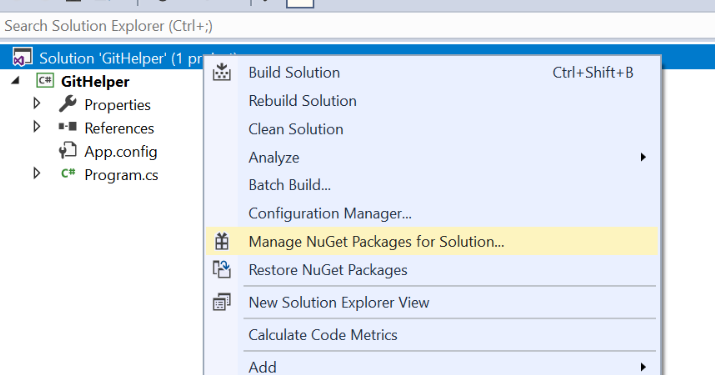Viewport: 715px width, 375px height.
Task: Click the Restore NuGet Packages icon
Action: click(222, 269)
